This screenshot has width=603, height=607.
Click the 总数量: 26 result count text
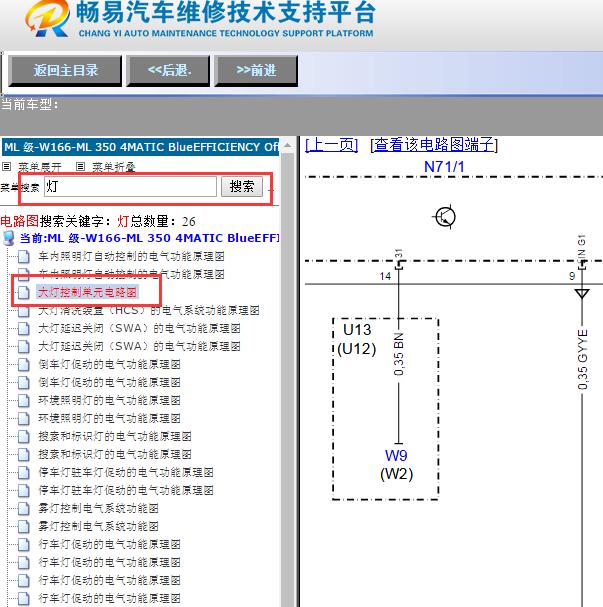tap(163, 221)
